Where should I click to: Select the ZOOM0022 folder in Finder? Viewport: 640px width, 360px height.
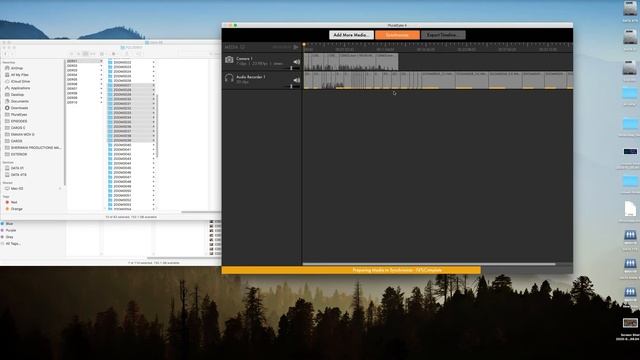point(122,62)
